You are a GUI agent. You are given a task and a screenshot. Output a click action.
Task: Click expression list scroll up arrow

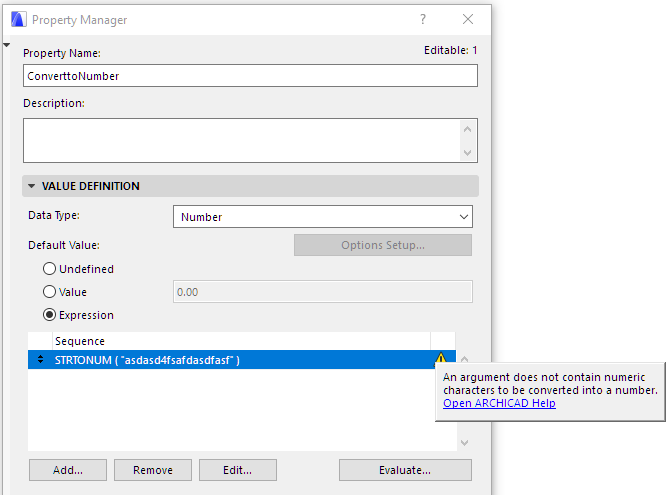pyautogui.click(x=465, y=359)
